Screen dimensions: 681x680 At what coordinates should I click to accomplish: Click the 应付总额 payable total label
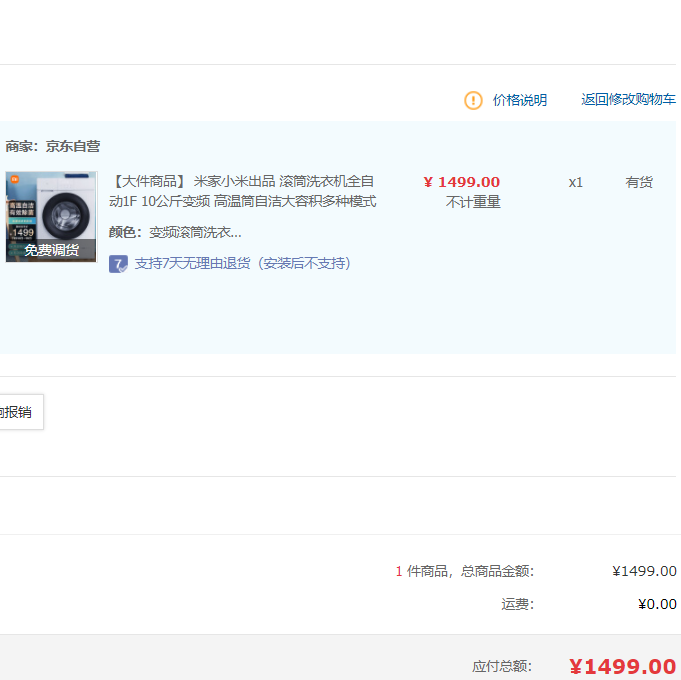click(502, 666)
